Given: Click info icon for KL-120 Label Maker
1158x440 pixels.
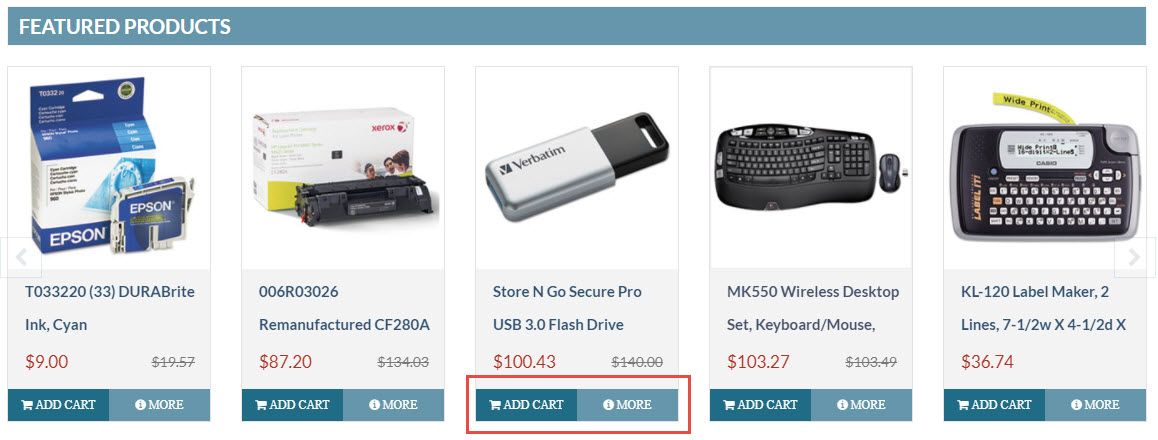Looking at the screenshot, I should click(x=1078, y=405).
